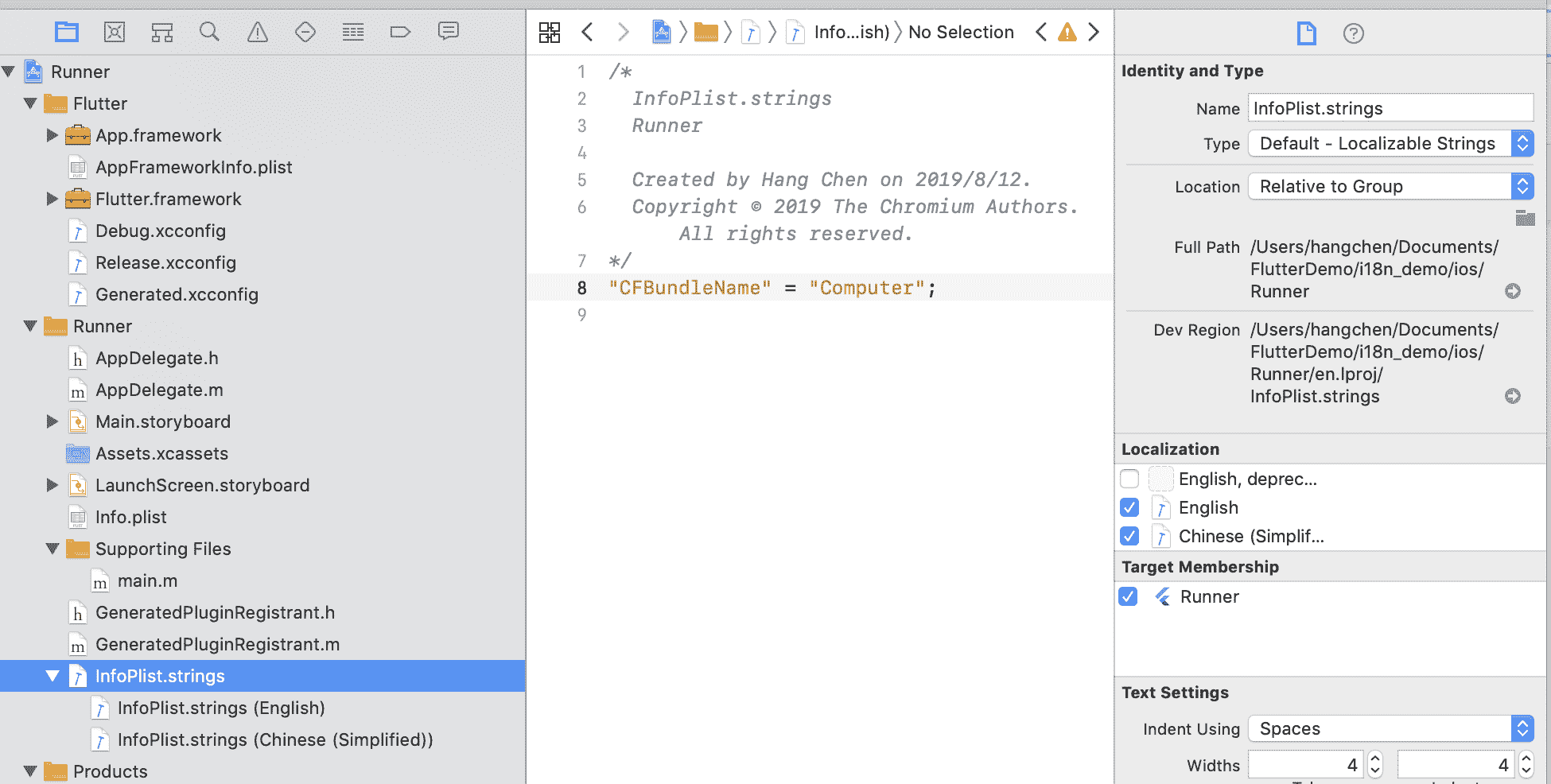Show the File inspector
The width and height of the screenshot is (1551, 784).
pos(1307,33)
